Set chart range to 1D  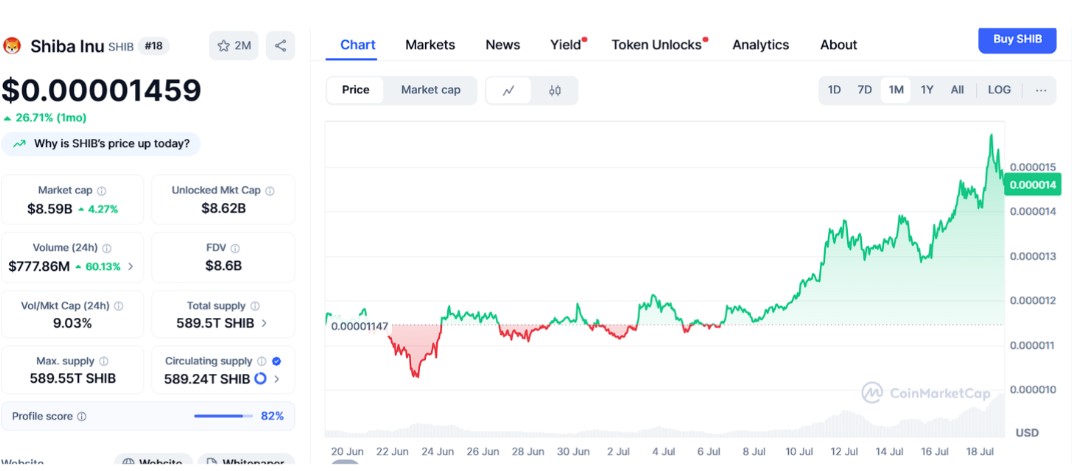834,90
